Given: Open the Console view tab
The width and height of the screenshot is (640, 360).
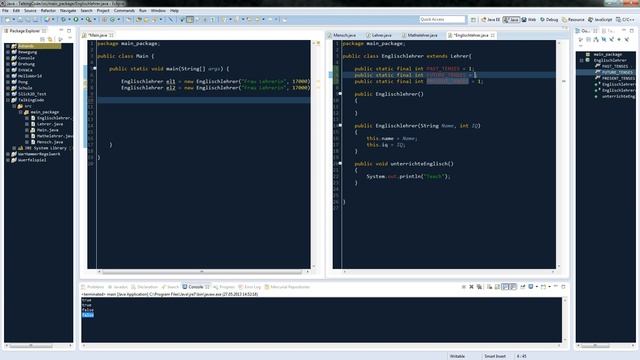Looking at the screenshot, I should point(196,287).
